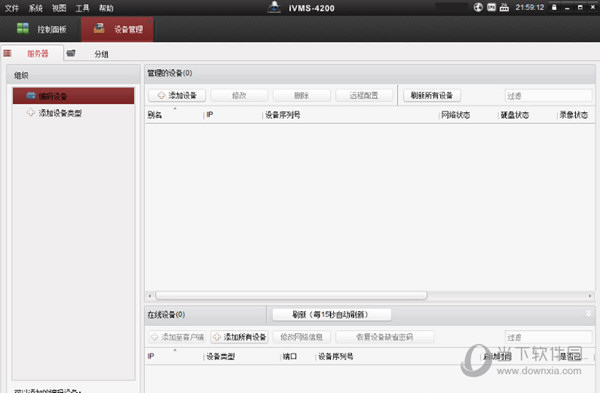
Task: Sort by the 网络状态 column header
Action: tap(455, 115)
